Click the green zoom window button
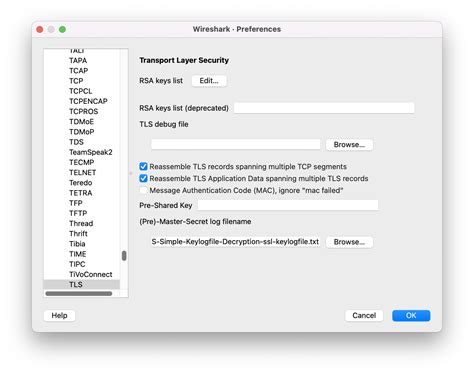474x374 pixels. pyautogui.click(x=62, y=29)
